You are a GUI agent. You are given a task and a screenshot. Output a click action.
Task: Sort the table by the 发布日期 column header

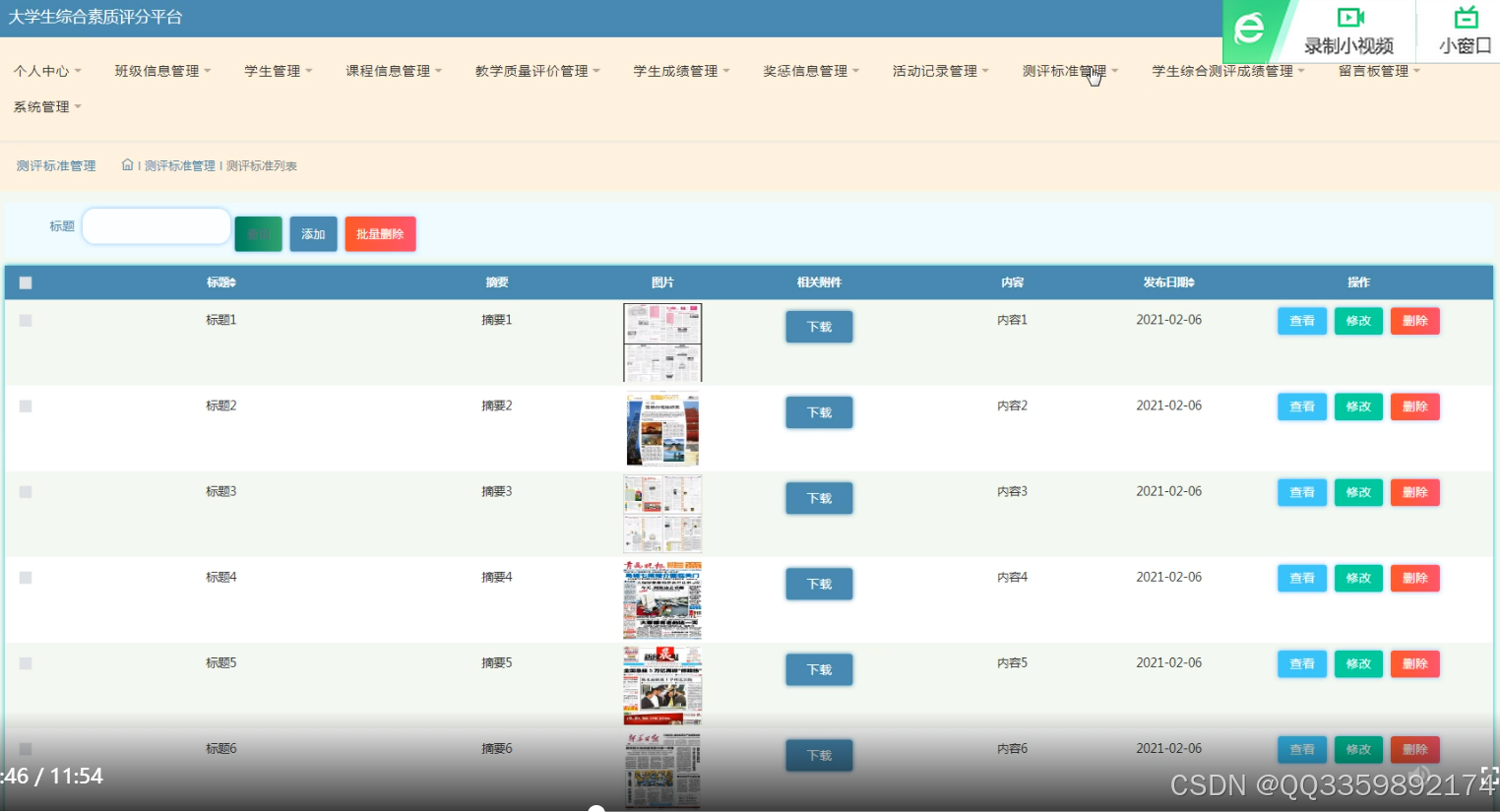click(1168, 282)
